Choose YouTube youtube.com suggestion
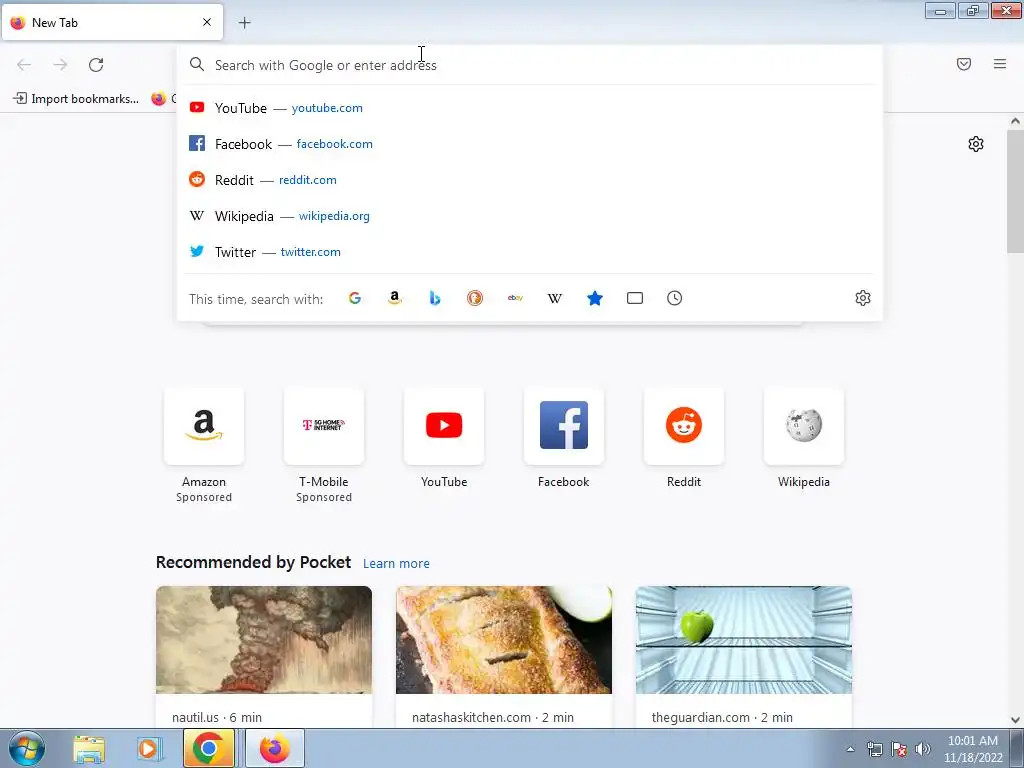The image size is (1024, 768). pyautogui.click(x=529, y=108)
